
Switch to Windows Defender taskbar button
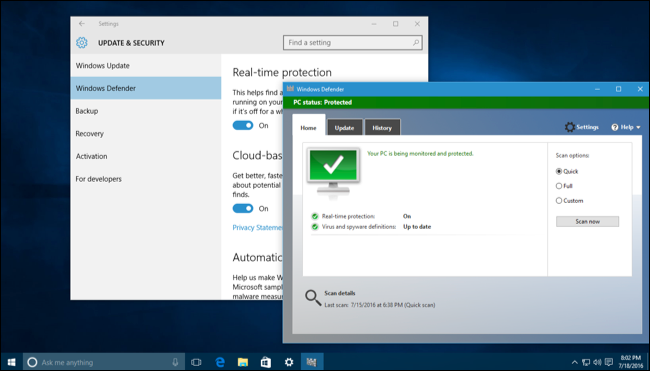(x=312, y=362)
